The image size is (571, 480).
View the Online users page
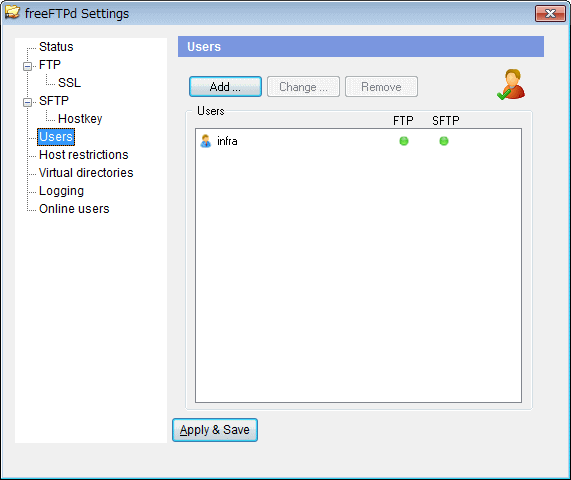coord(74,209)
